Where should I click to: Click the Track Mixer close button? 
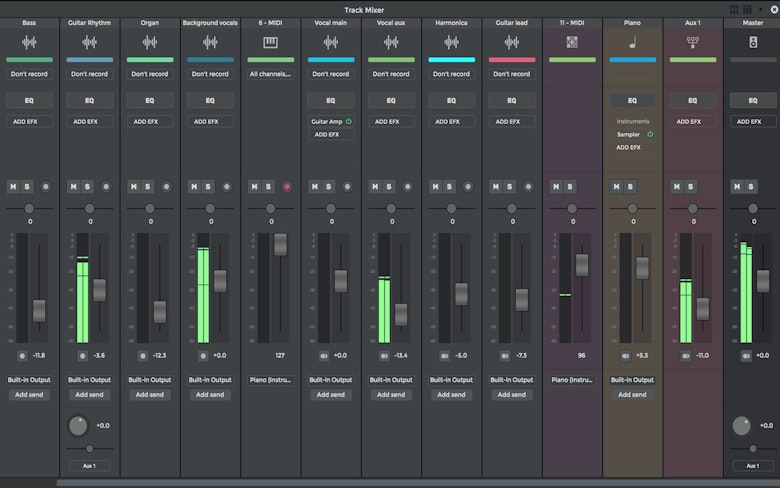click(x=774, y=9)
